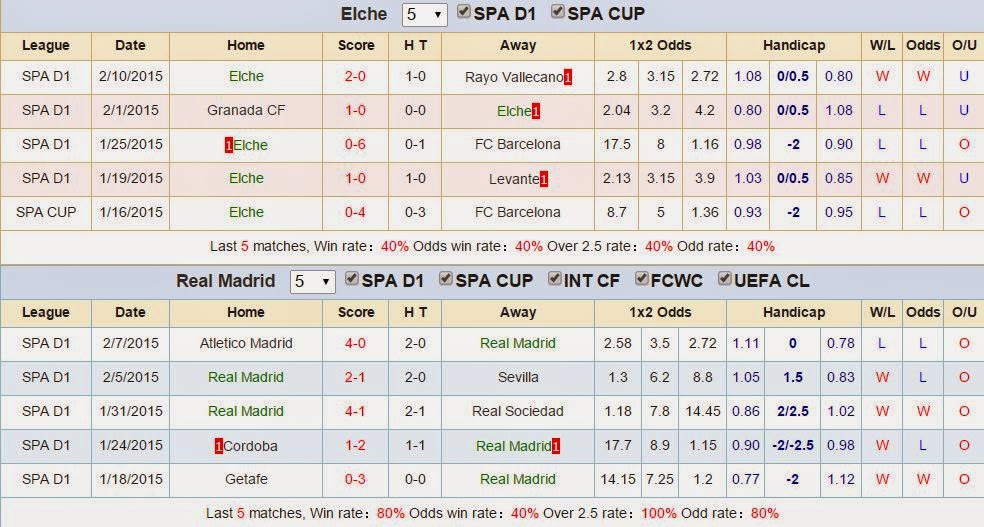Image resolution: width=984 pixels, height=527 pixels.
Task: Click red card icon before Cordoba
Action: [218, 446]
